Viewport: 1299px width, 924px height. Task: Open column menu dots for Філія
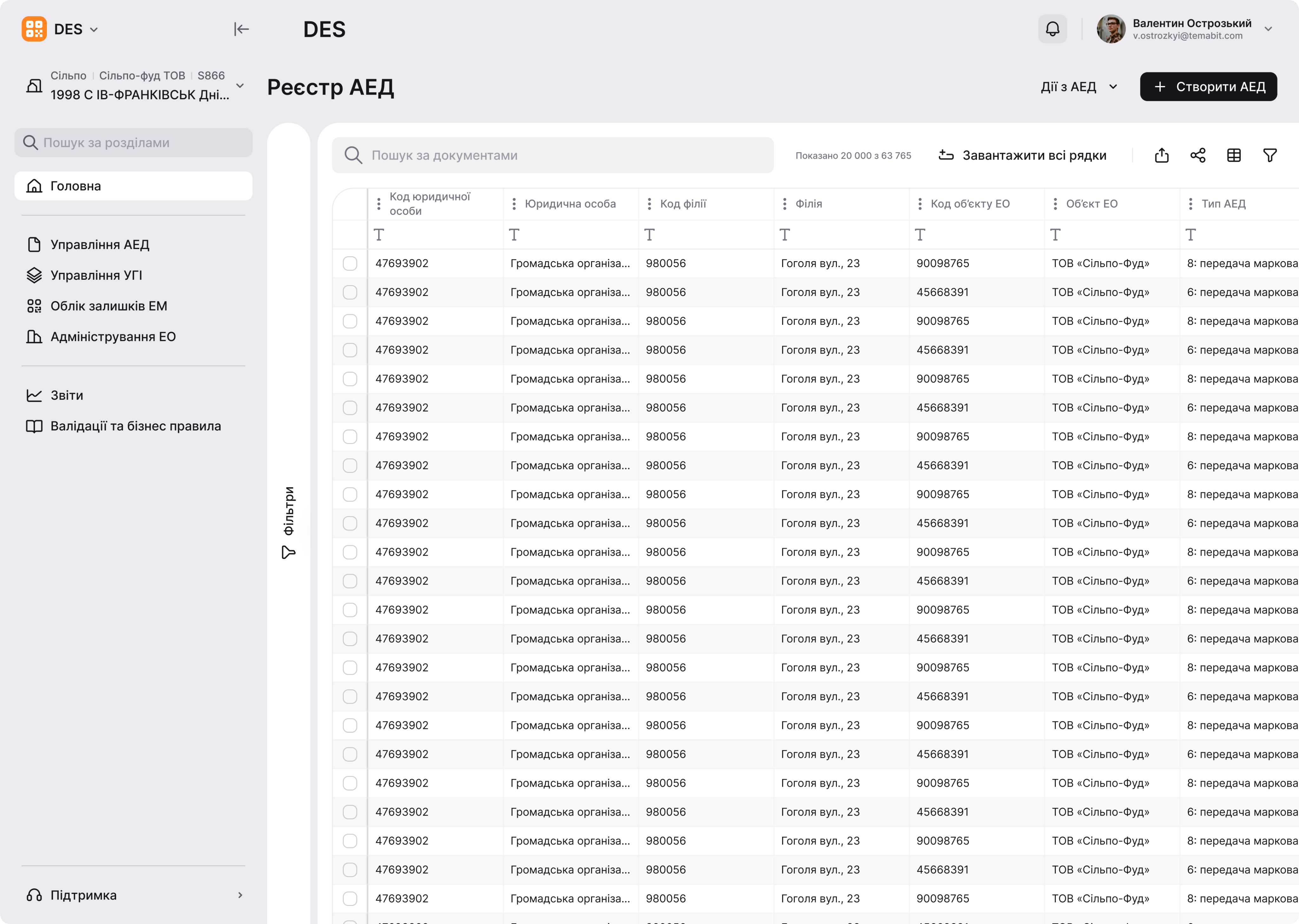(785, 204)
